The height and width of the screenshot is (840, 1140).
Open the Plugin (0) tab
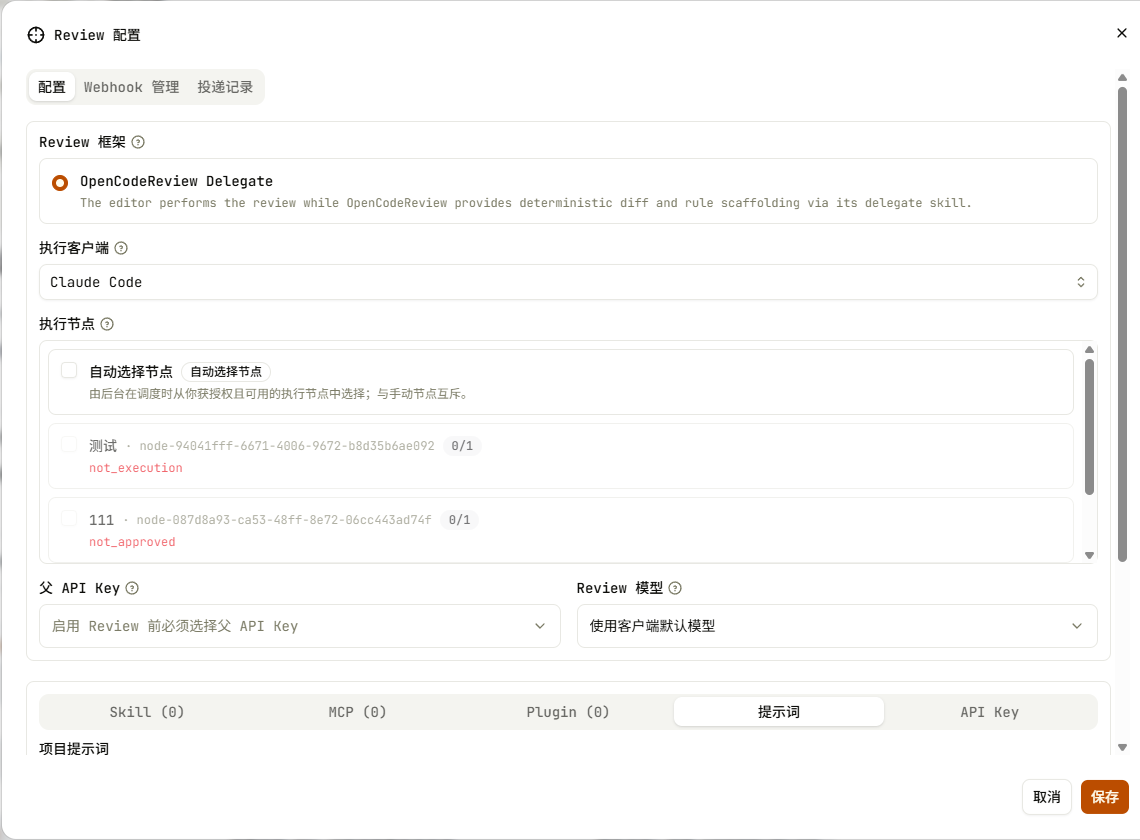click(x=568, y=712)
